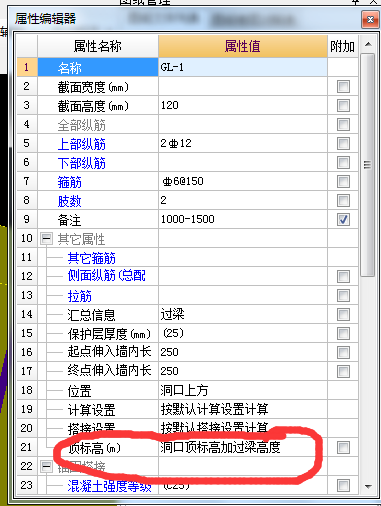Image resolution: width=381 pixels, height=506 pixels.
Task: Select the 侧面纵筋 property link
Action: [x=107, y=276]
